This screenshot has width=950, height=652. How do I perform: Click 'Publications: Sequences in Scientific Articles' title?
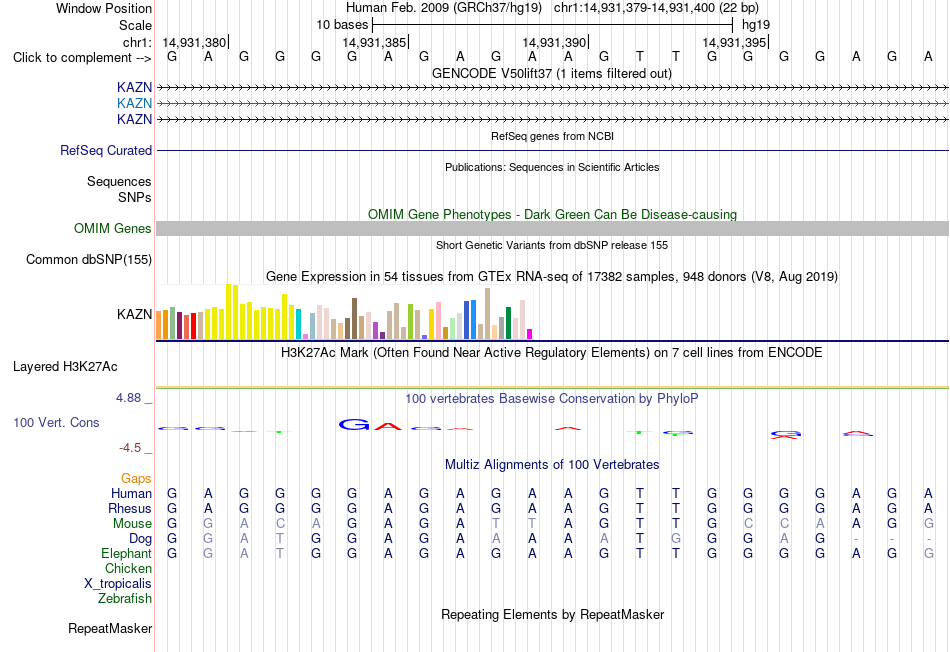[552, 167]
